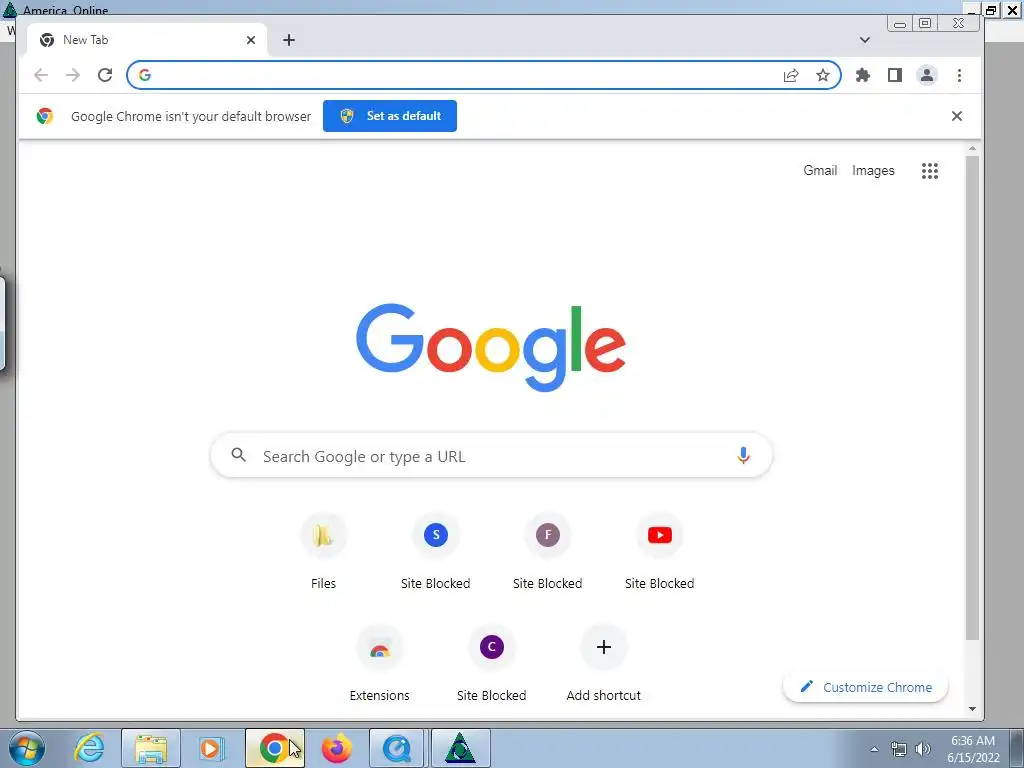Open the Gmail link
Screen dimensions: 1024x768
coord(820,170)
